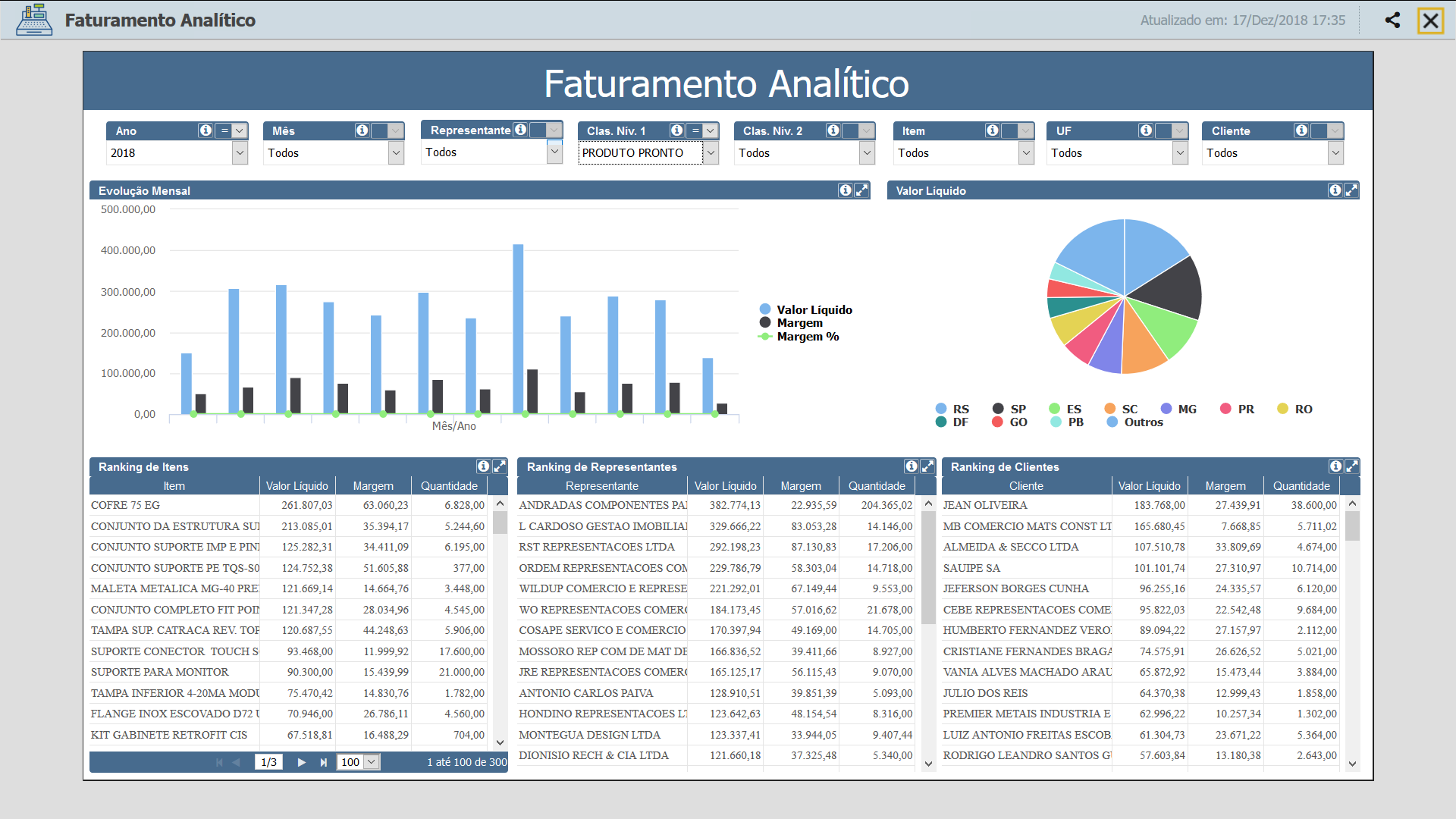Select the RS slice in the pie chart legend
1456x819 pixels.
click(953, 409)
